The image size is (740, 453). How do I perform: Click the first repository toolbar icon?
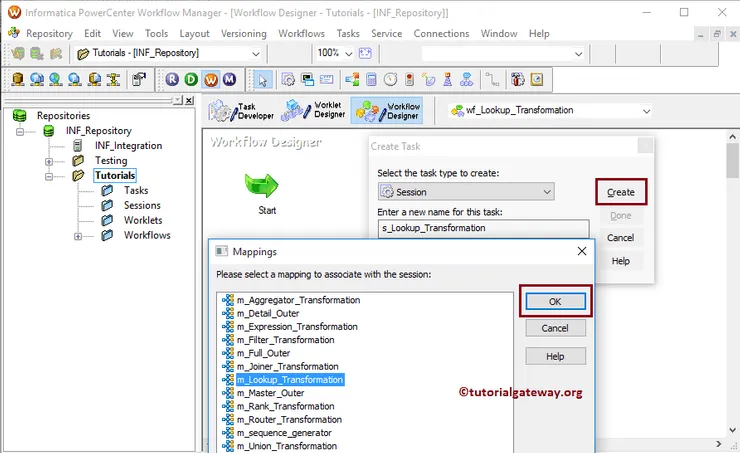click(18, 53)
